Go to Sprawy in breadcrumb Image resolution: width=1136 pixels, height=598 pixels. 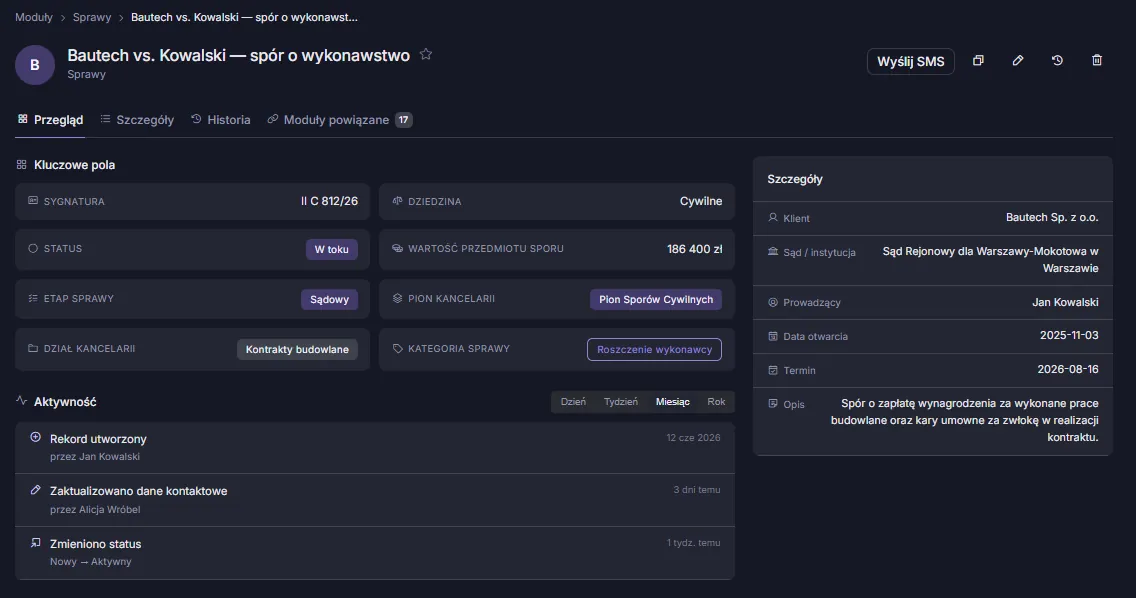92,17
